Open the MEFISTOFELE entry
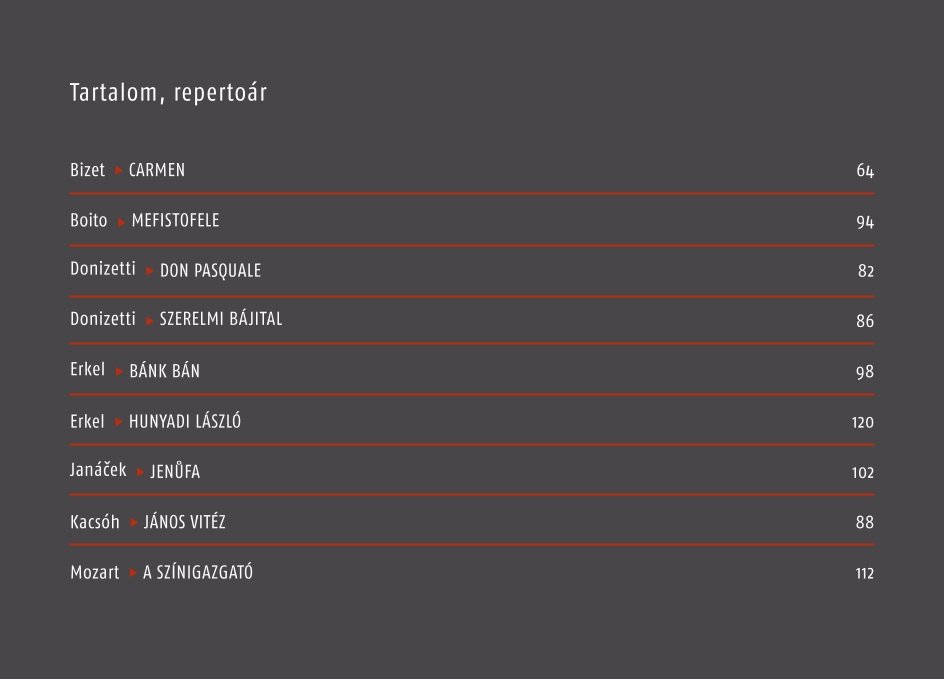 [x=175, y=220]
